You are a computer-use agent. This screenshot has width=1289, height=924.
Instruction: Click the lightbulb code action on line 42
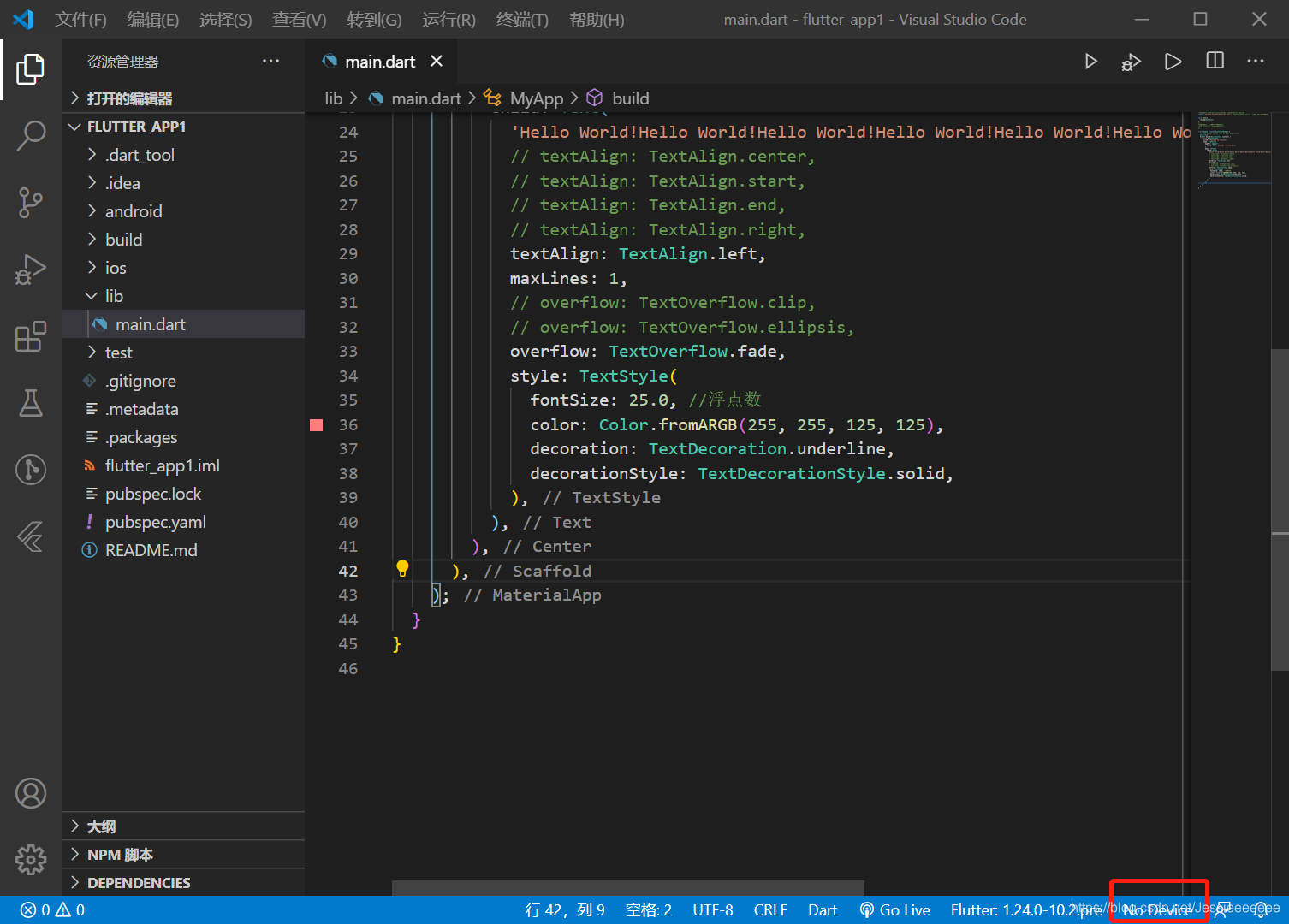point(402,568)
